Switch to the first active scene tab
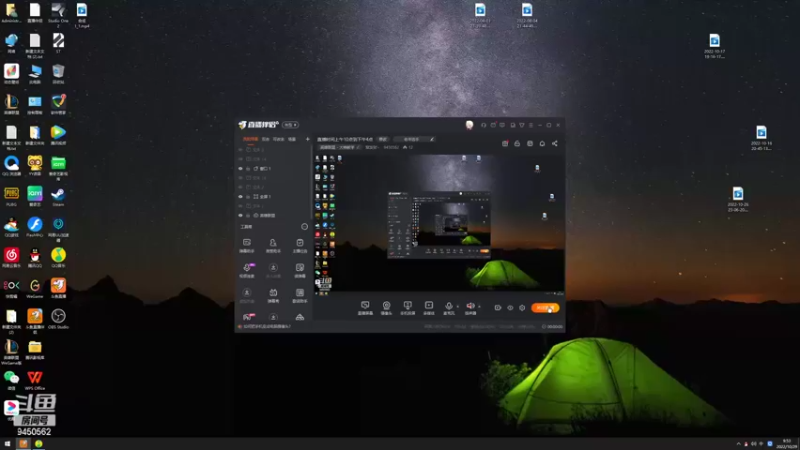Viewport: 800px width, 450px height. coord(250,139)
